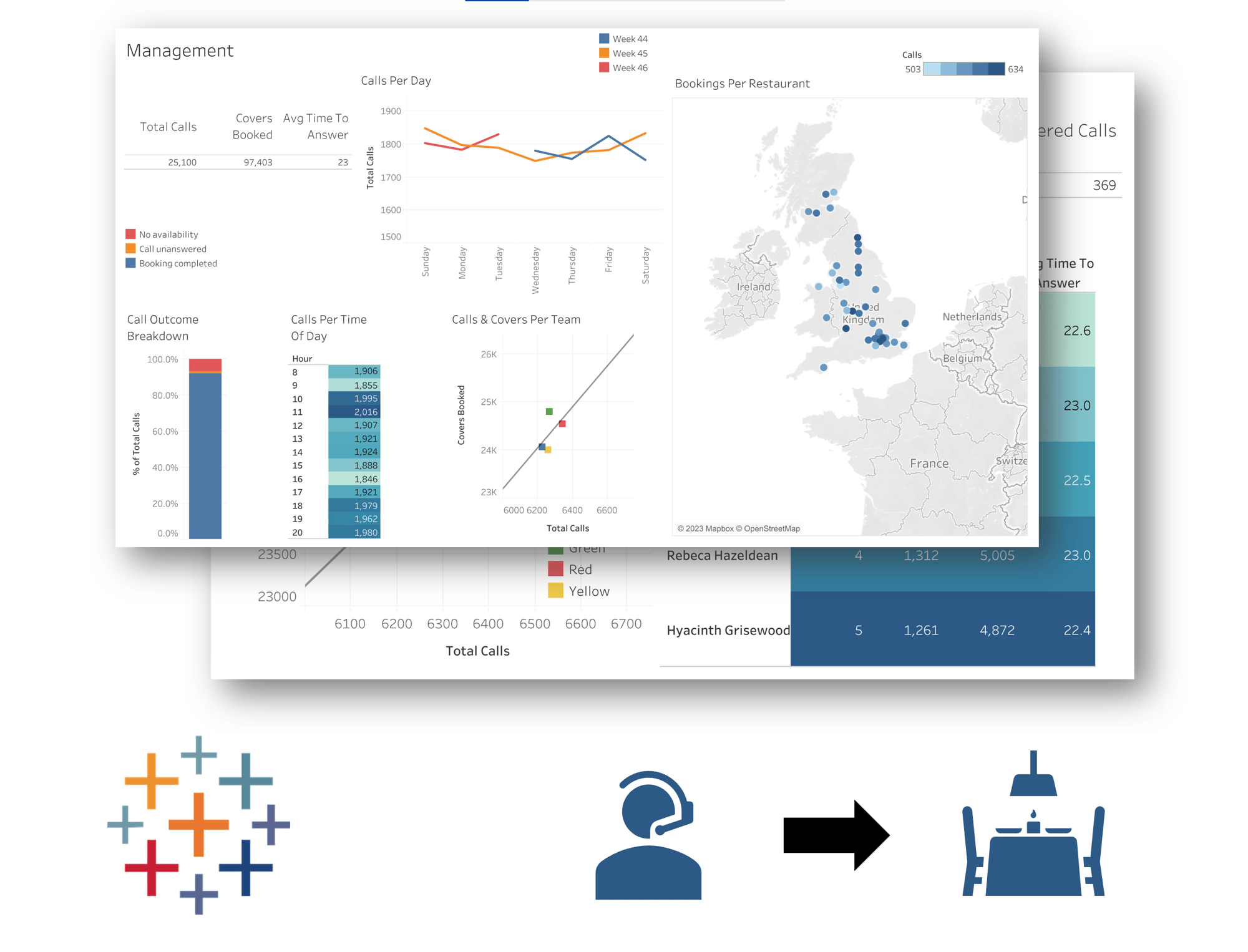Image resolution: width=1248 pixels, height=952 pixels.
Task: Click the Red legend swatch in back window
Action: click(555, 568)
